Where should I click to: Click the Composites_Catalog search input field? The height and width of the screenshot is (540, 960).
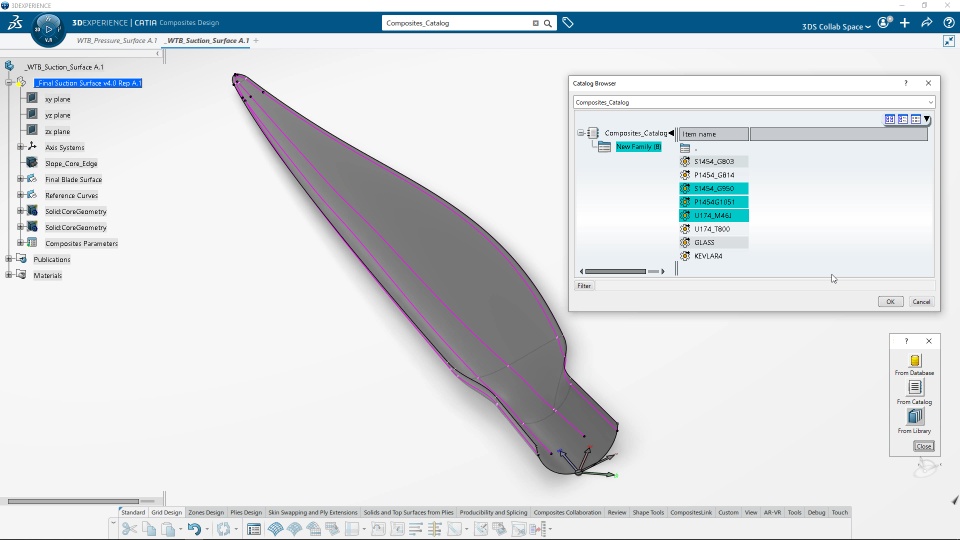[457, 23]
